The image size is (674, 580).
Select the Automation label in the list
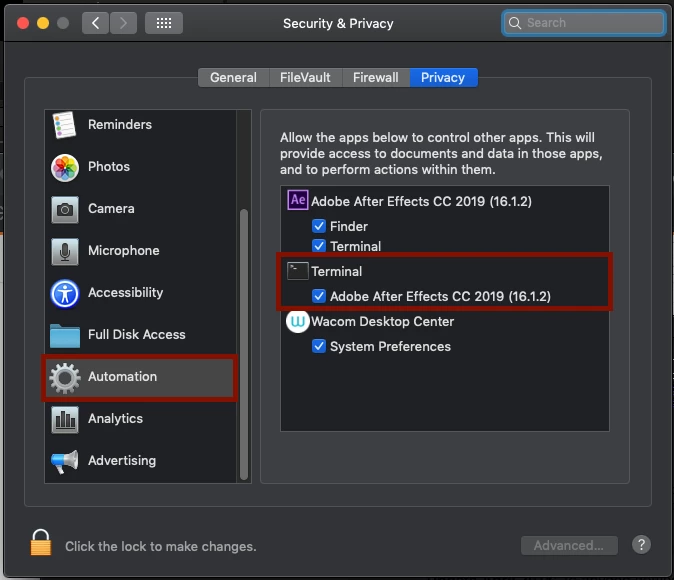tap(123, 377)
